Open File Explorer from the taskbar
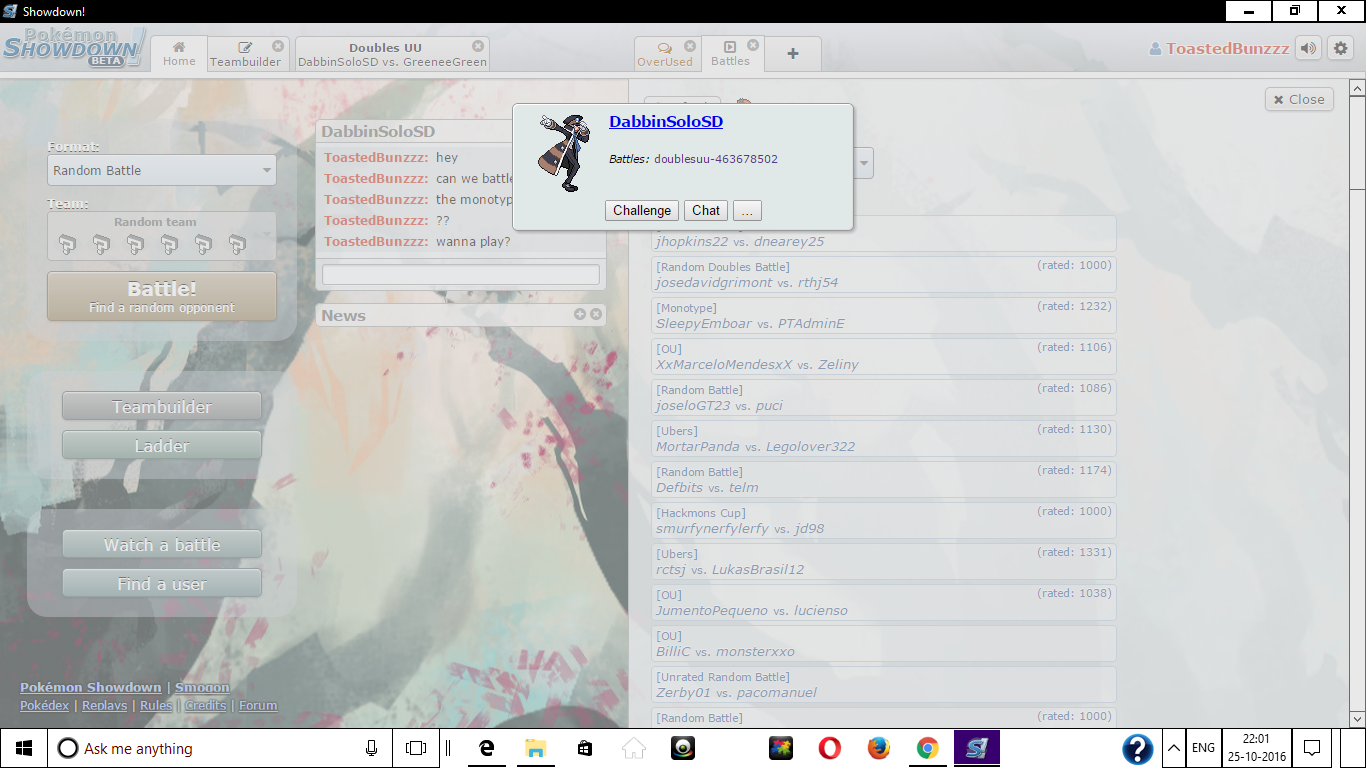This screenshot has width=1366, height=768. pyautogui.click(x=536, y=748)
